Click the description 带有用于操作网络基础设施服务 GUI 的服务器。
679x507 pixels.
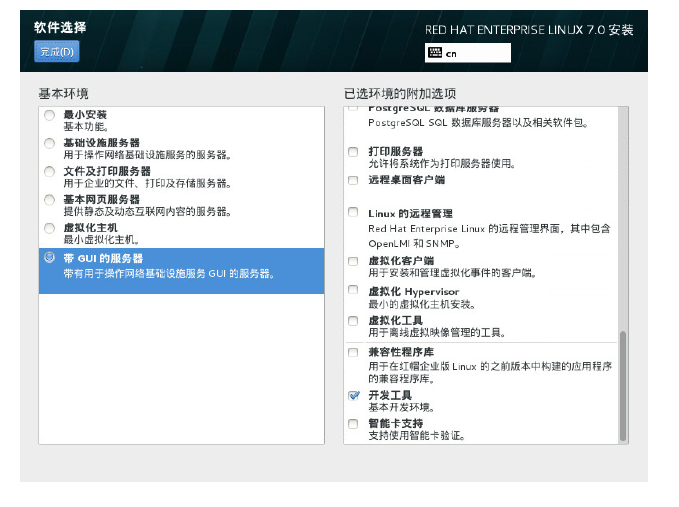(169, 274)
